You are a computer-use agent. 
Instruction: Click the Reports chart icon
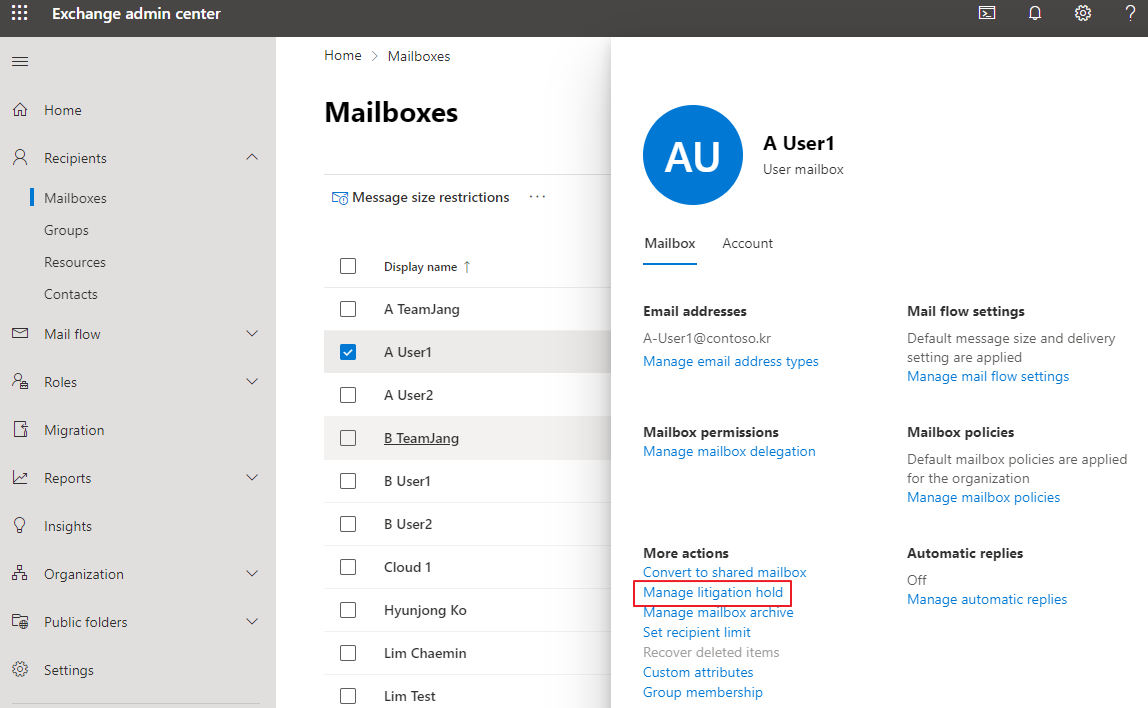pos(20,477)
